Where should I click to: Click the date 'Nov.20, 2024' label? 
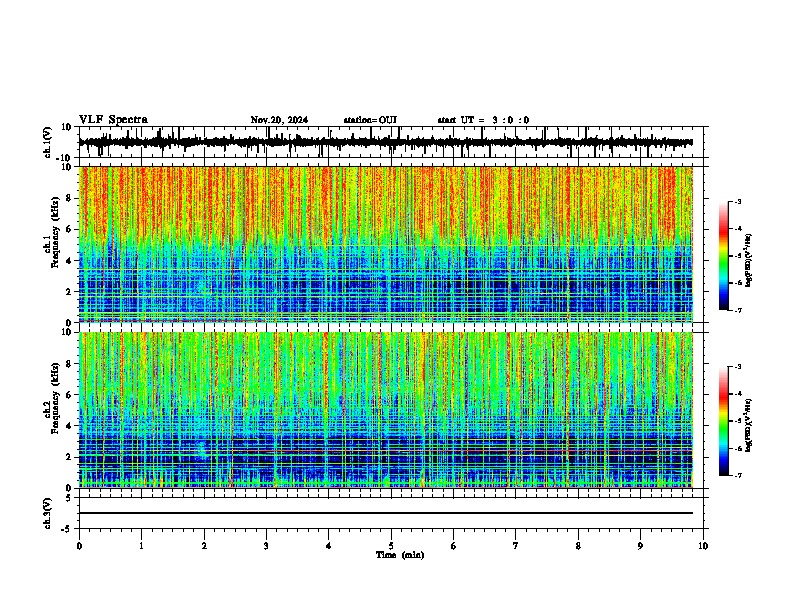tap(279, 120)
